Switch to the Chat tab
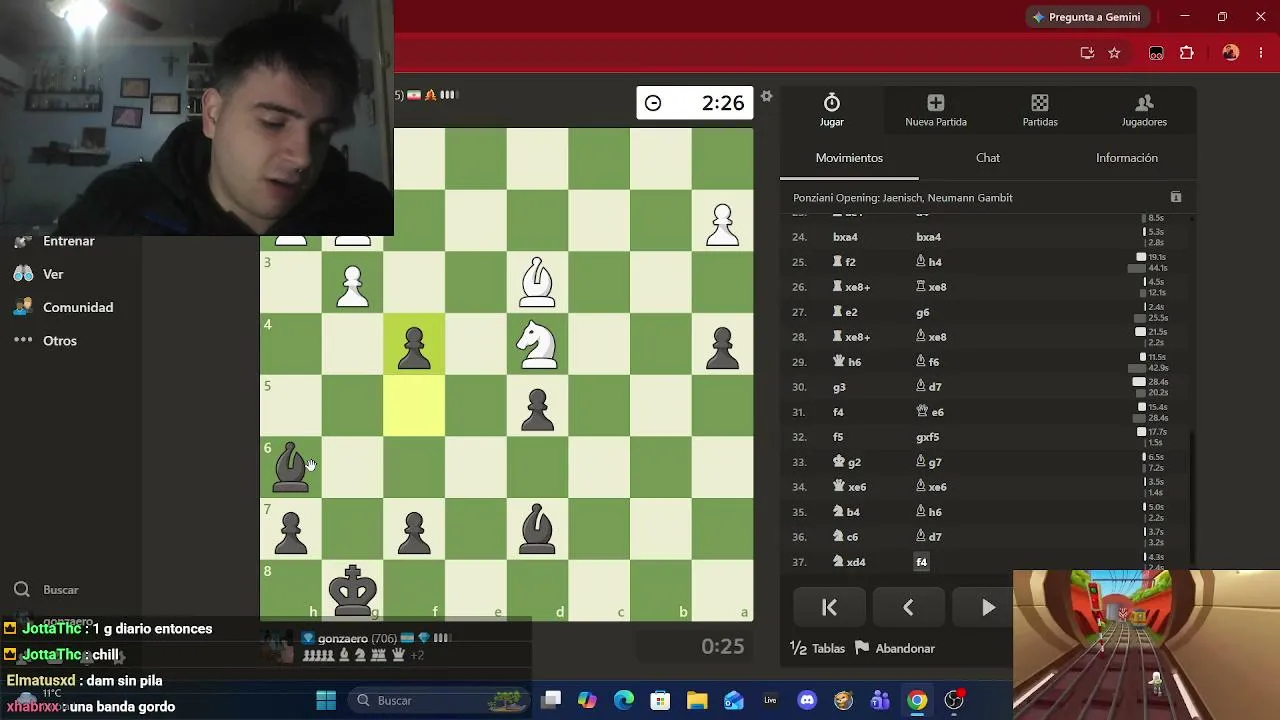 click(988, 158)
